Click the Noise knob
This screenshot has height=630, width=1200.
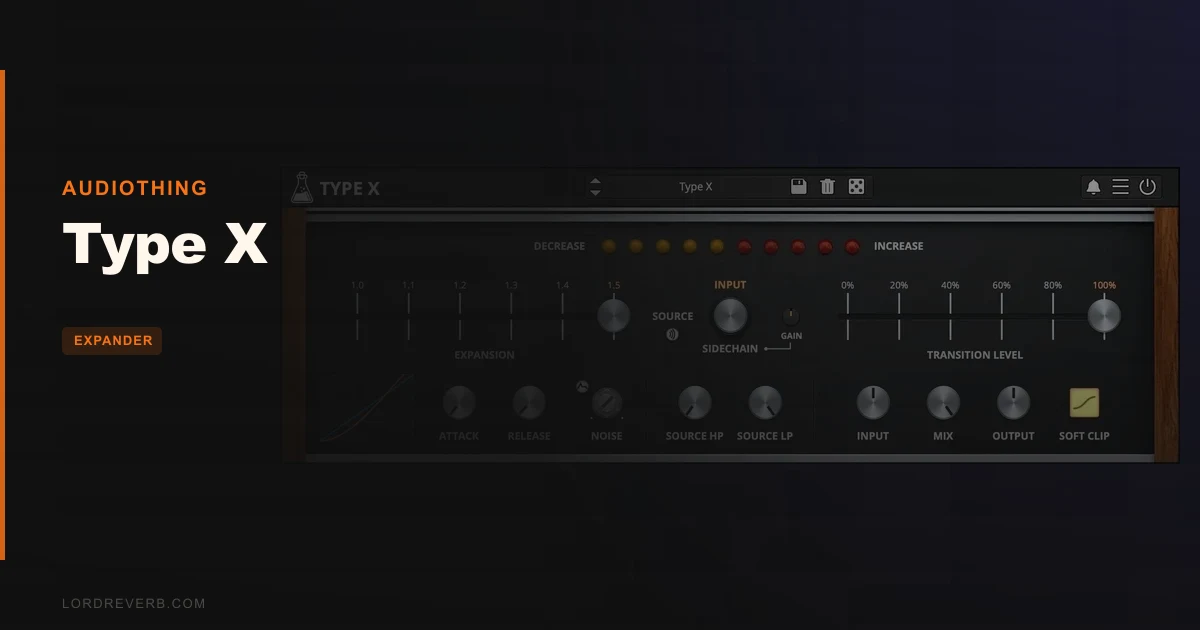tap(606, 403)
